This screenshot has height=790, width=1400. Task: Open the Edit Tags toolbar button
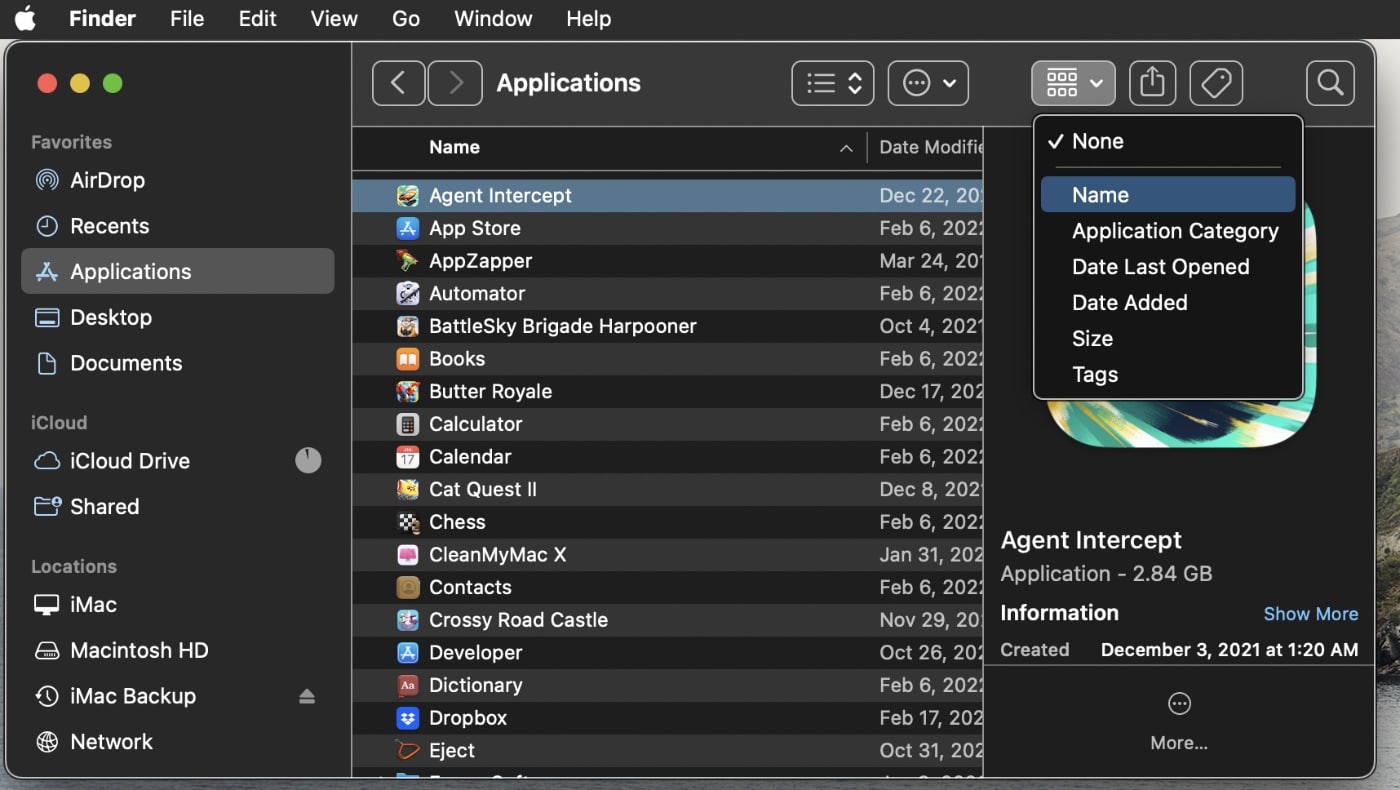tap(1216, 83)
